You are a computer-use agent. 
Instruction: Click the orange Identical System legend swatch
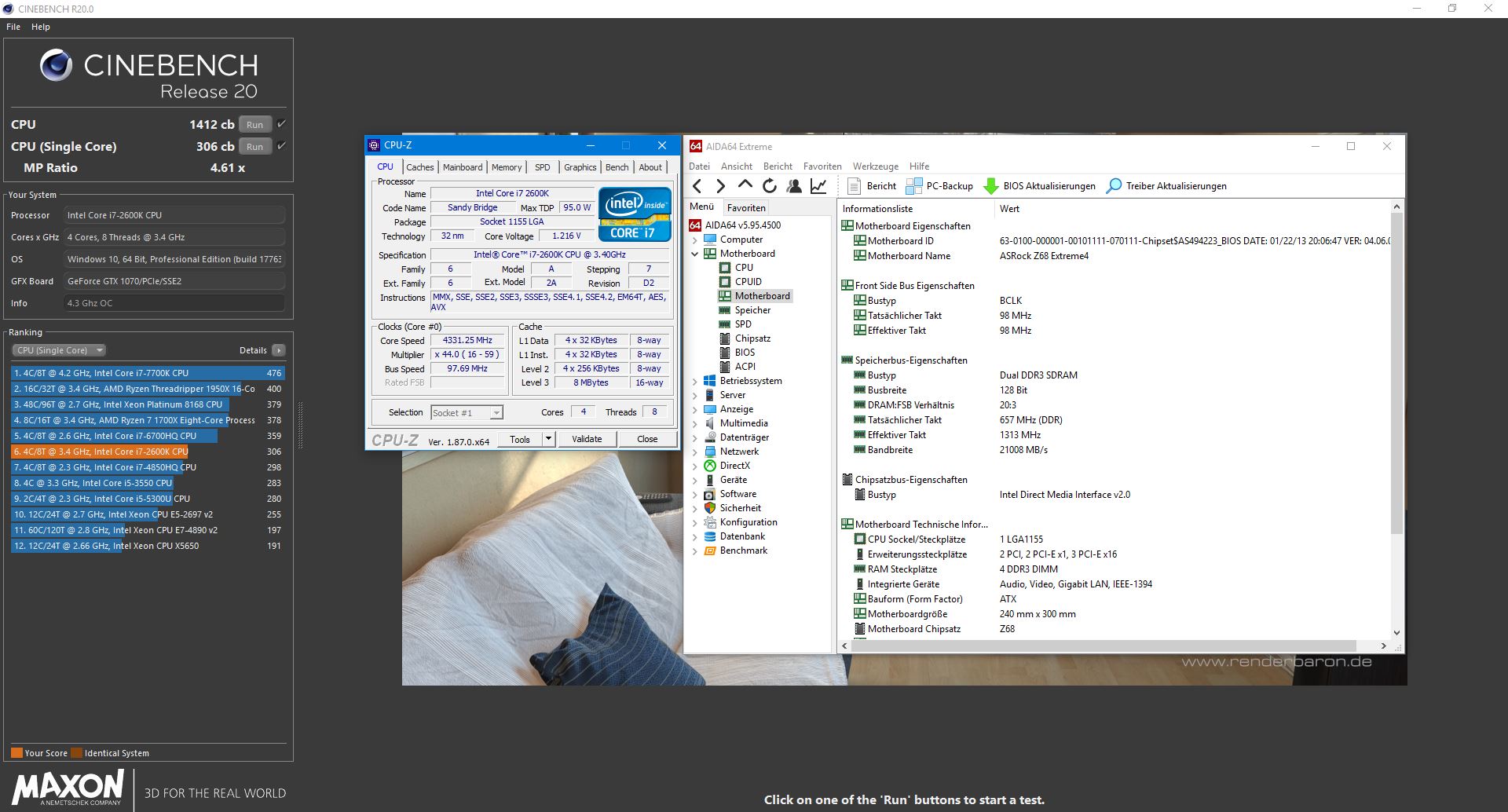click(76, 752)
